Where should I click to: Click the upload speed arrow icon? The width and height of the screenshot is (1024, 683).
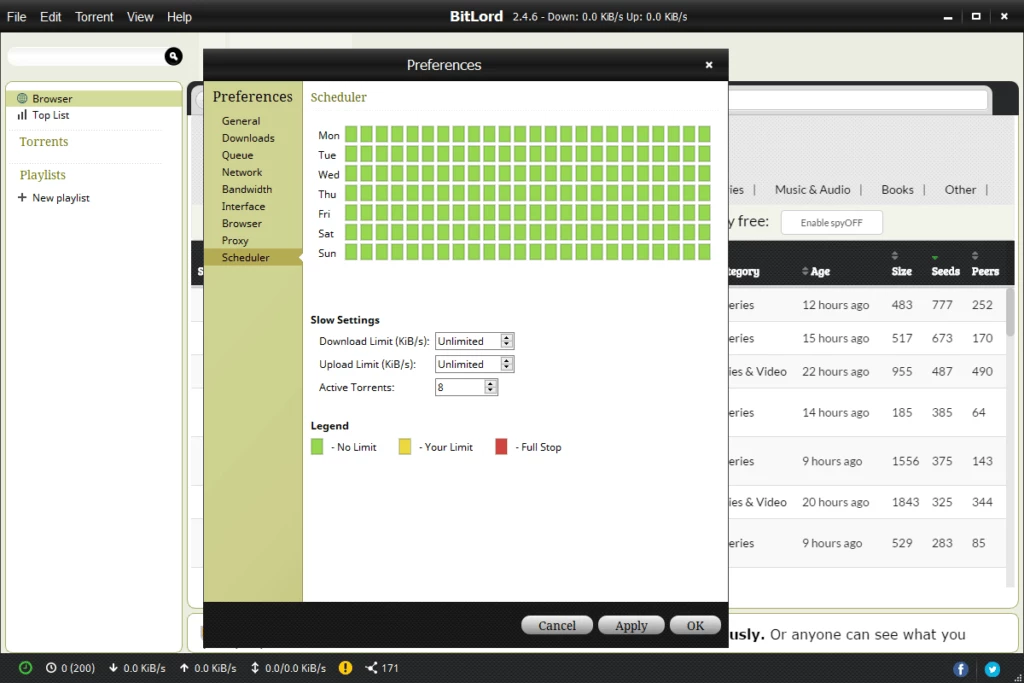pyautogui.click(x=185, y=668)
